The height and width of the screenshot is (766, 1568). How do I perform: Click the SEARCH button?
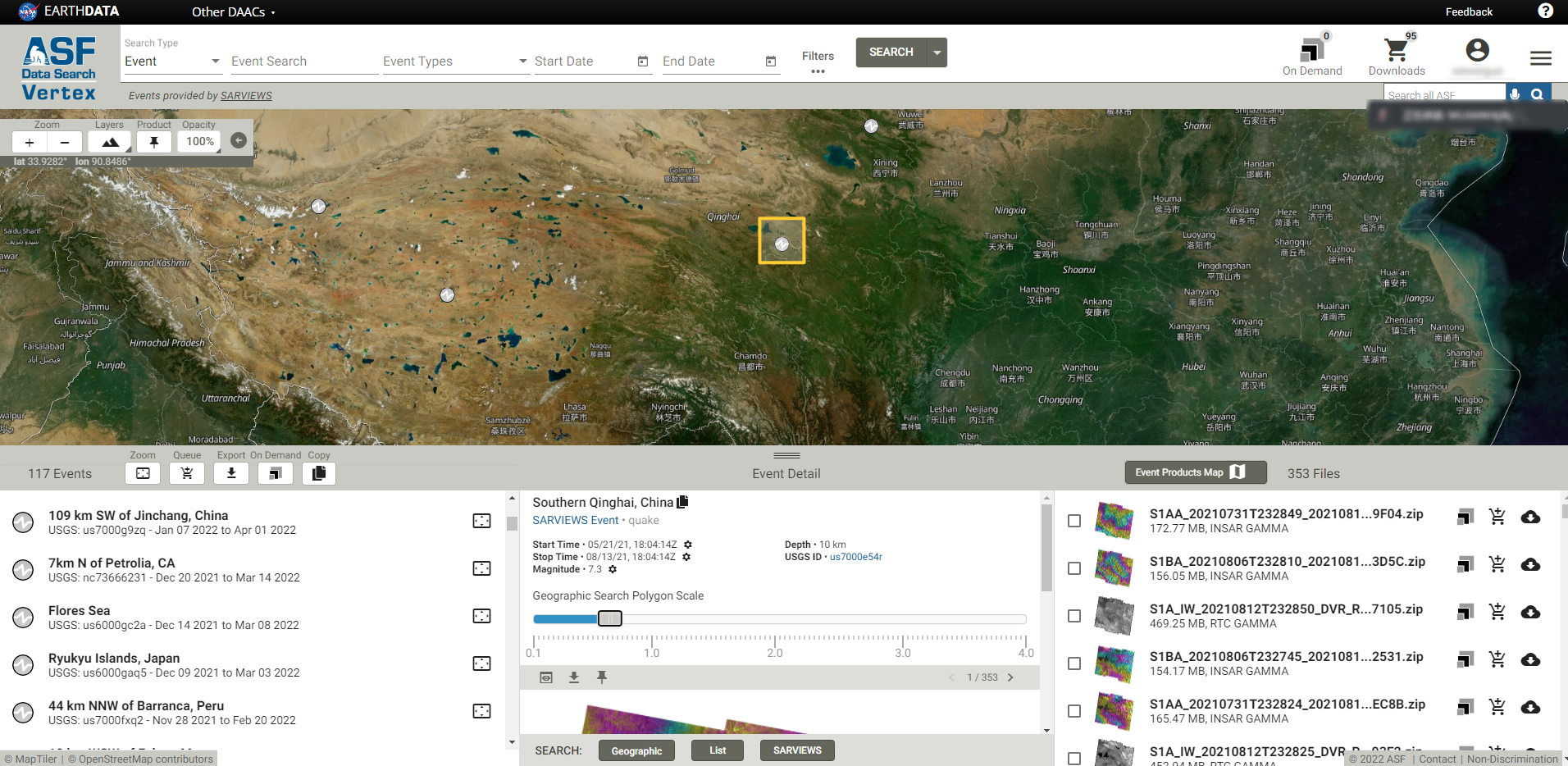click(x=891, y=52)
